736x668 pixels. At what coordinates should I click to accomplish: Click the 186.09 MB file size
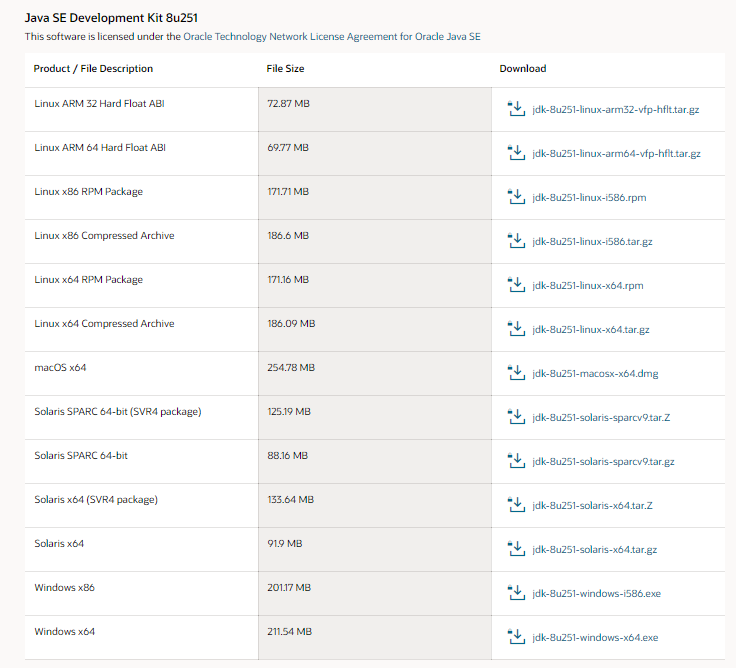(x=291, y=323)
